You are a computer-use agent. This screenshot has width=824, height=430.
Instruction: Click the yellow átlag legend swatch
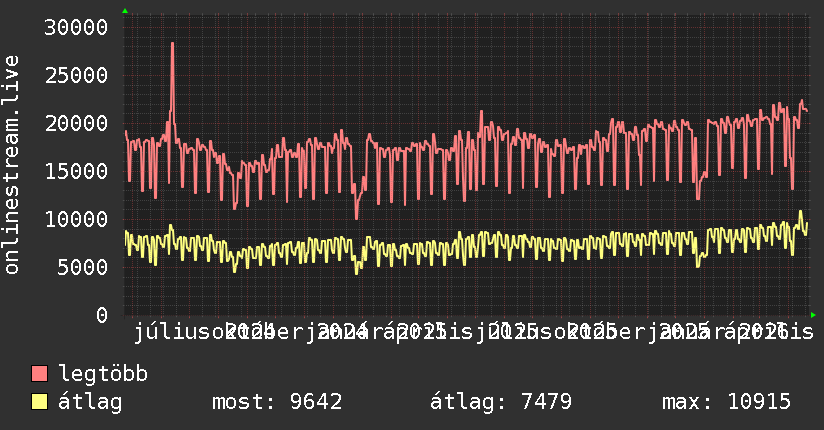tap(39, 402)
